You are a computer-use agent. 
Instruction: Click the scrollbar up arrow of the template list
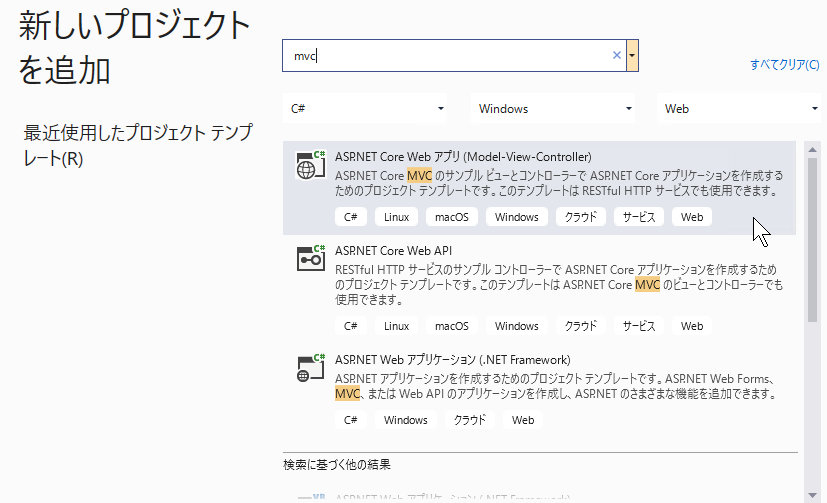tap(812, 150)
